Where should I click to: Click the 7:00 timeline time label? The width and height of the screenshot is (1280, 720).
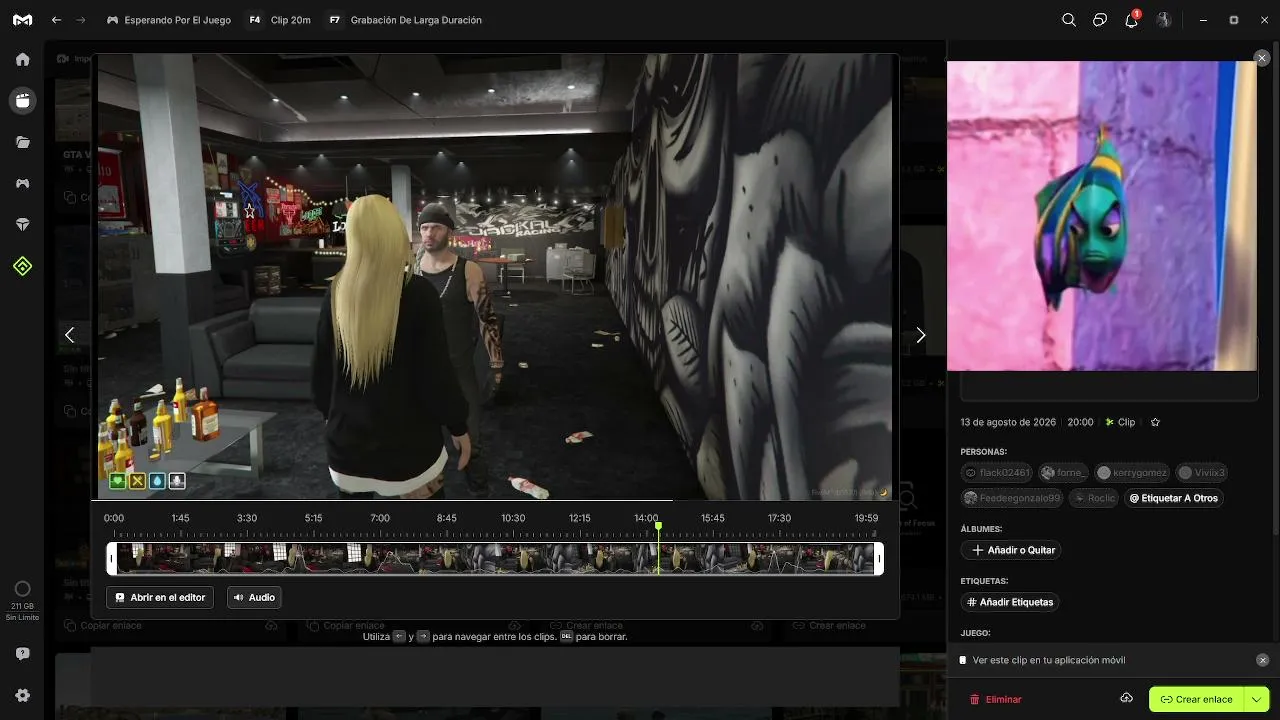coord(380,518)
